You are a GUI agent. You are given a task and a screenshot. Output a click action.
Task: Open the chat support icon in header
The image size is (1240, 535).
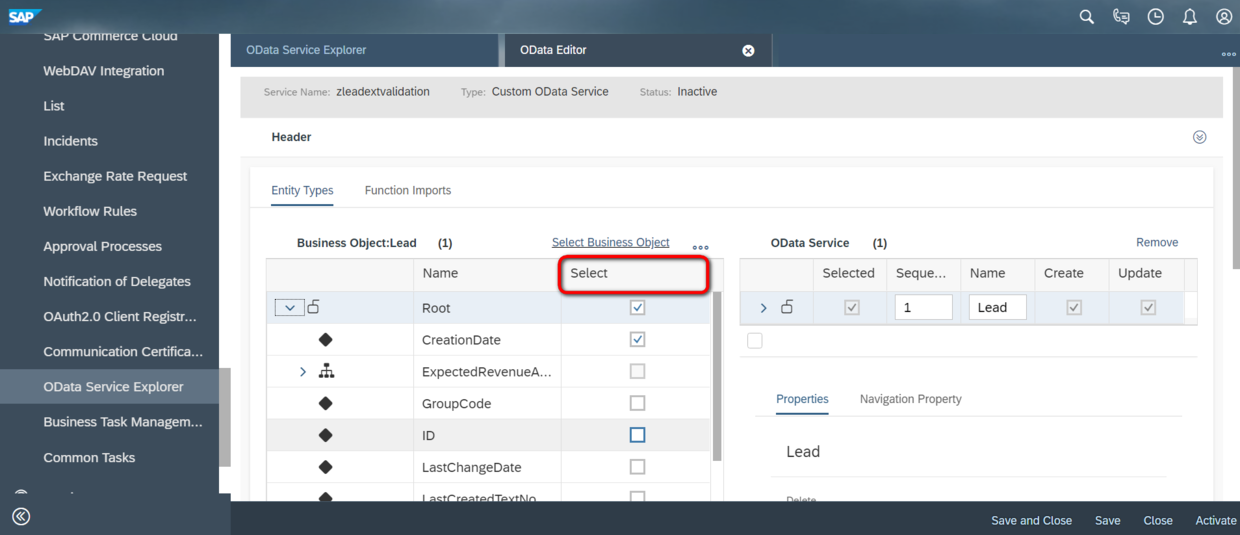pyautogui.click(x=1121, y=17)
